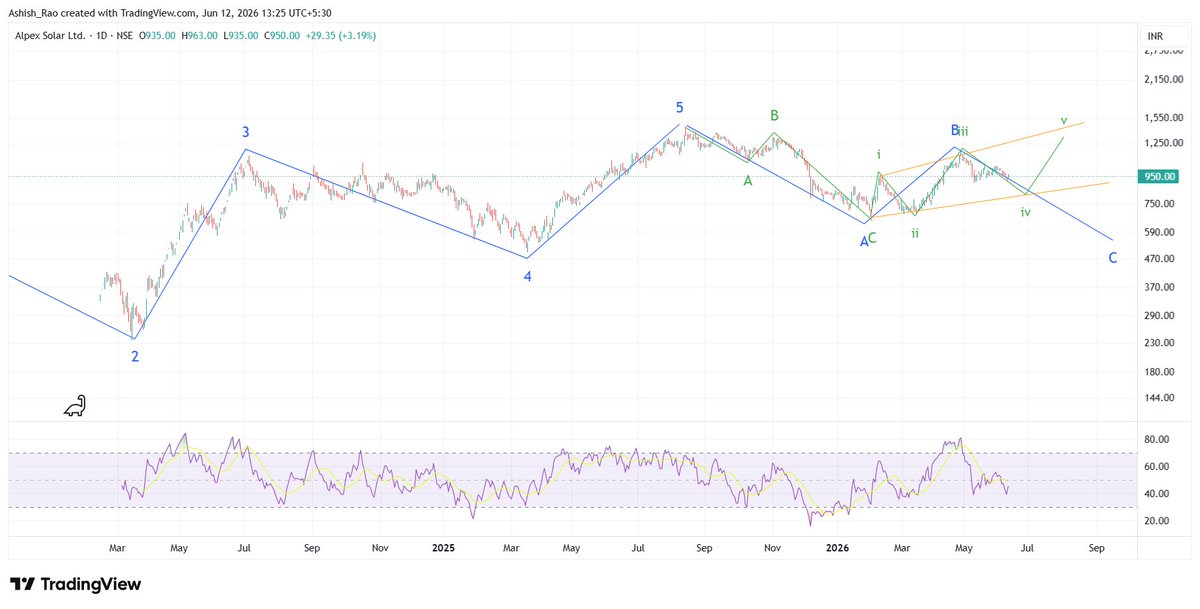Select the blue wave label C at lower right
The width and height of the screenshot is (1200, 609).
click(x=1112, y=258)
